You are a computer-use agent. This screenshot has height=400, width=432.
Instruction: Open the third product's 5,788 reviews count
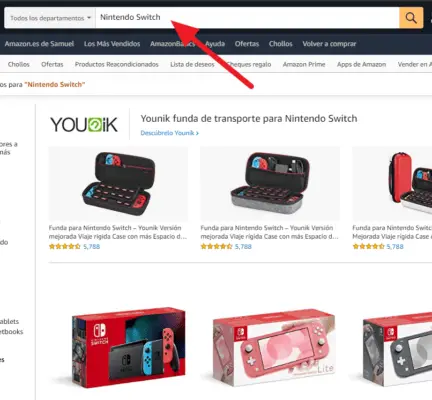(x=395, y=247)
